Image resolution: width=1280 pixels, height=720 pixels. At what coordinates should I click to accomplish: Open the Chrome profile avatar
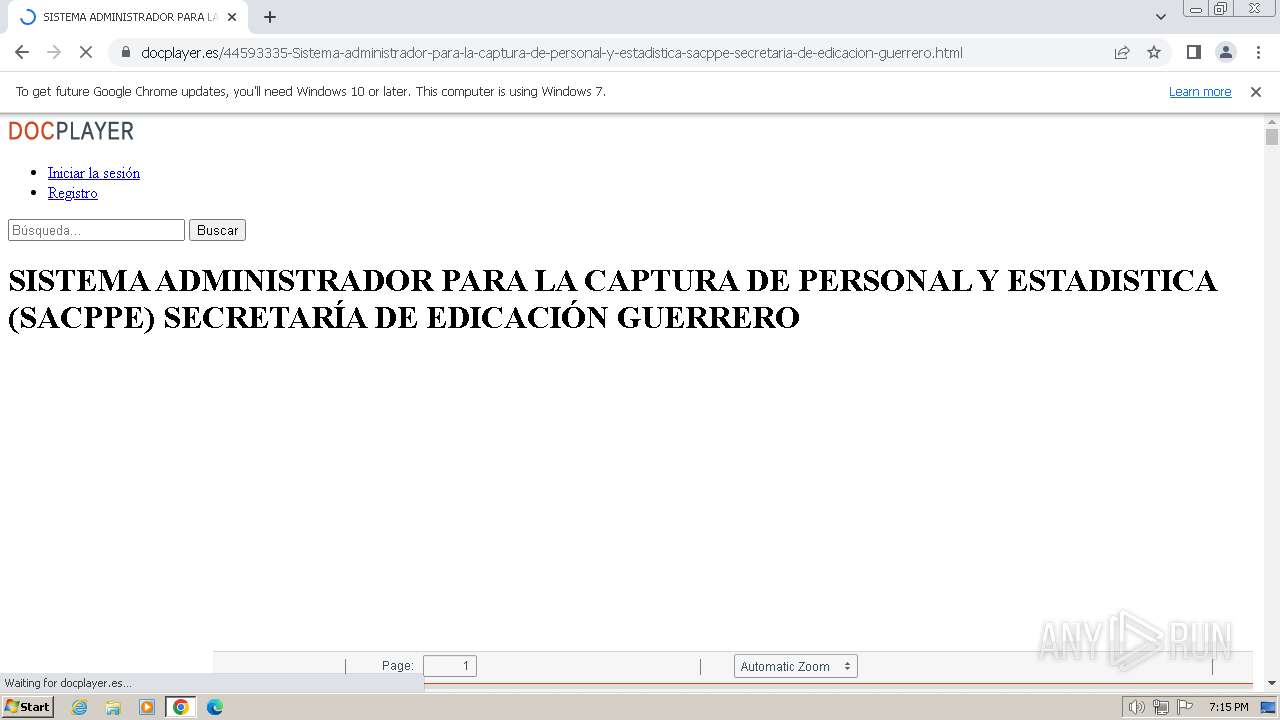1225,52
